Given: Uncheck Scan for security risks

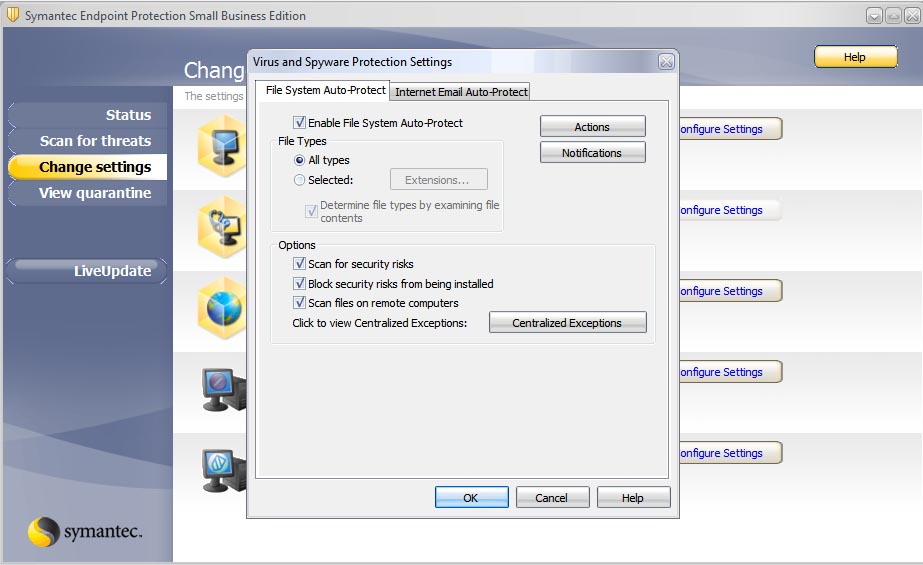Looking at the screenshot, I should [x=299, y=264].
